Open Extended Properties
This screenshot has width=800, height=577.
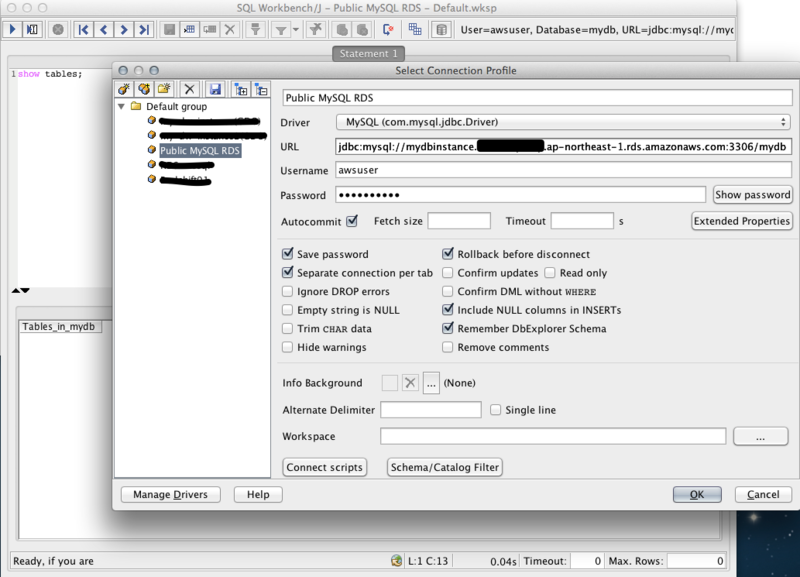(742, 221)
